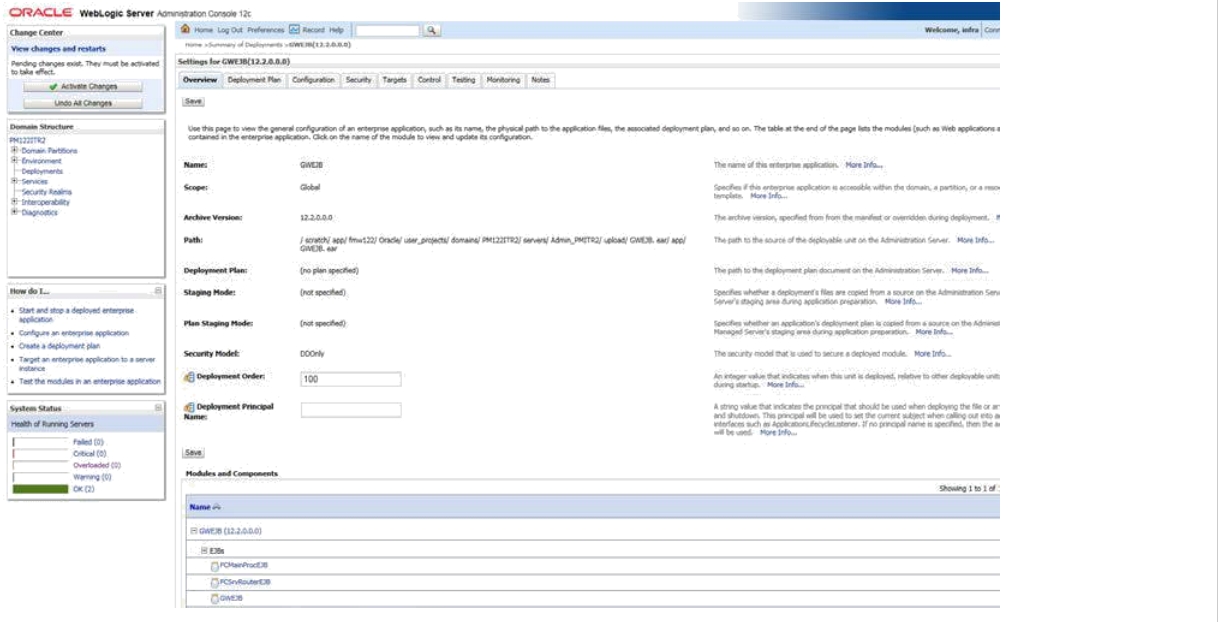Click in the toolbar search field
Screen dimensions: 1218x622
[x=387, y=31]
